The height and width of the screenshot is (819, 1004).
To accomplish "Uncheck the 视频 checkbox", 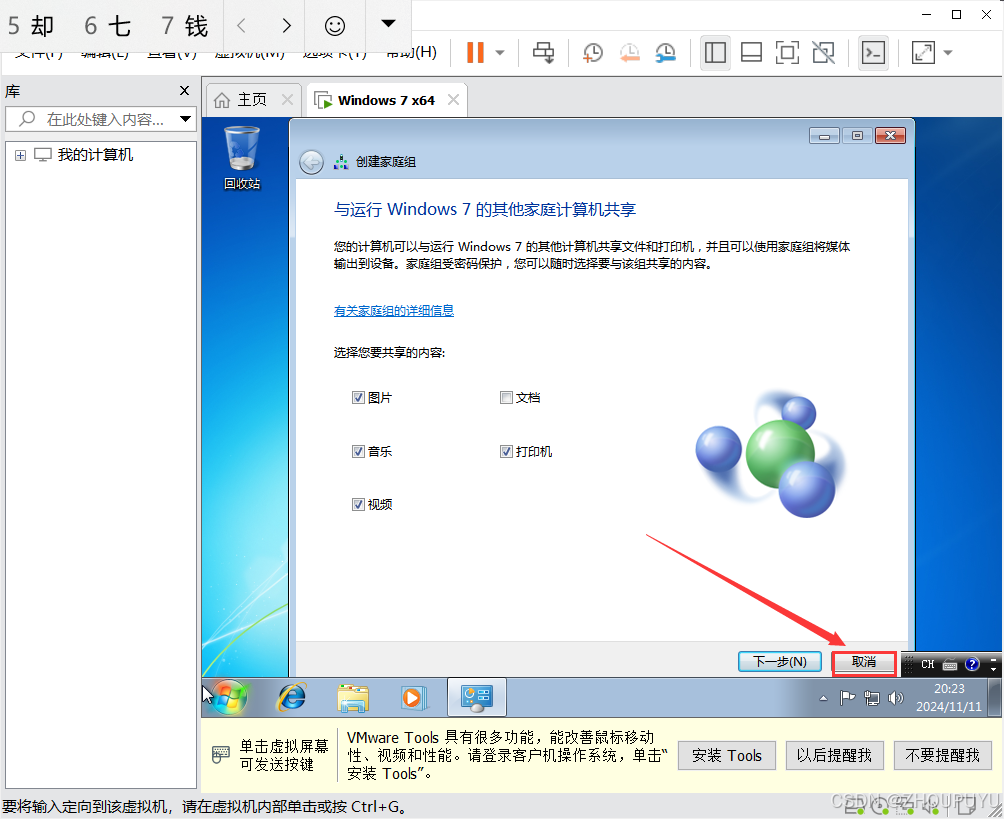I will 359,505.
